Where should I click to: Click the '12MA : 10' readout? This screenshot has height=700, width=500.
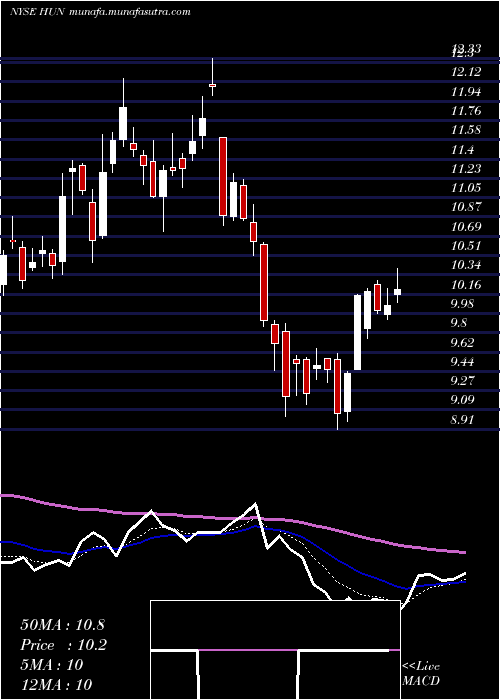(x=56, y=685)
